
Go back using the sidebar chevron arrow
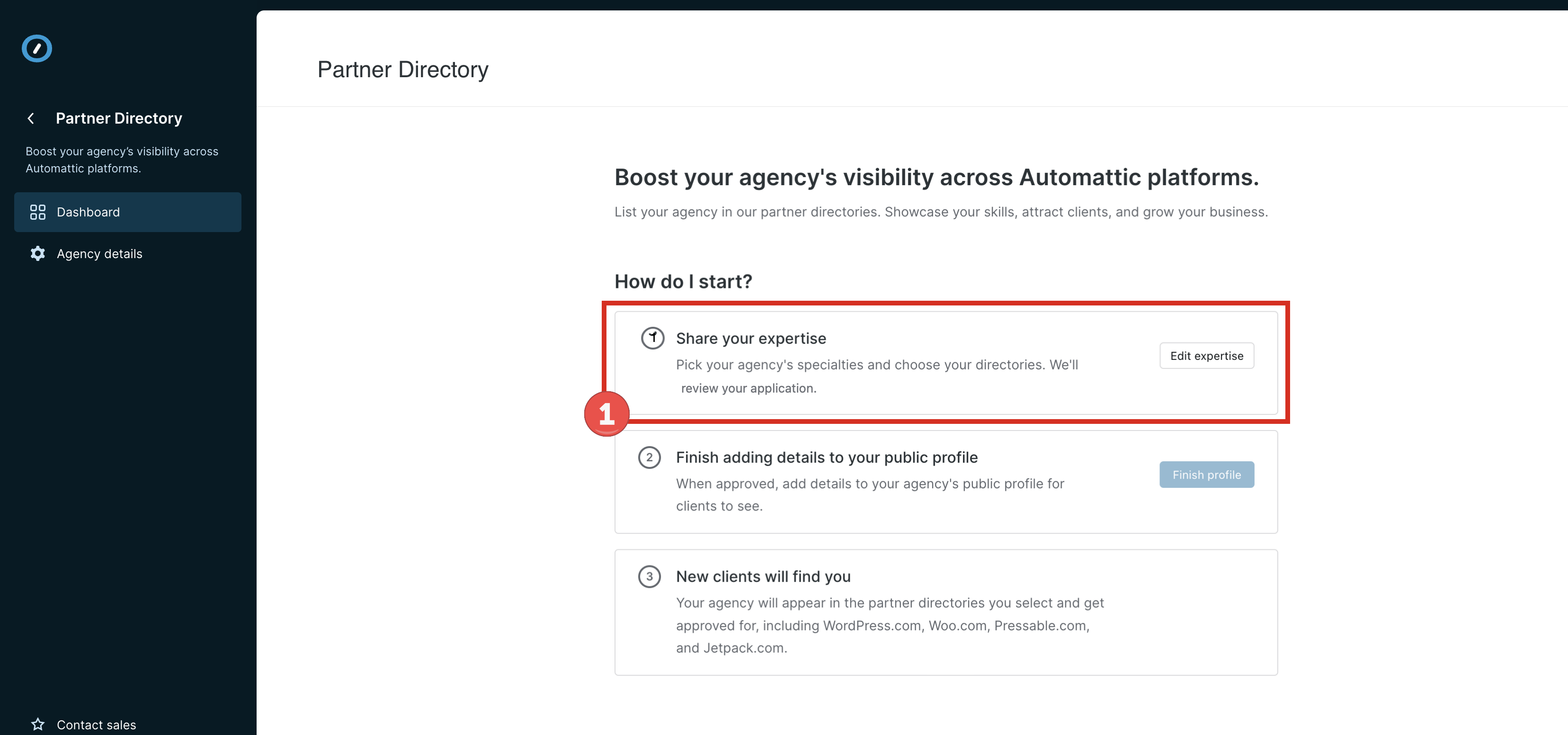click(31, 118)
